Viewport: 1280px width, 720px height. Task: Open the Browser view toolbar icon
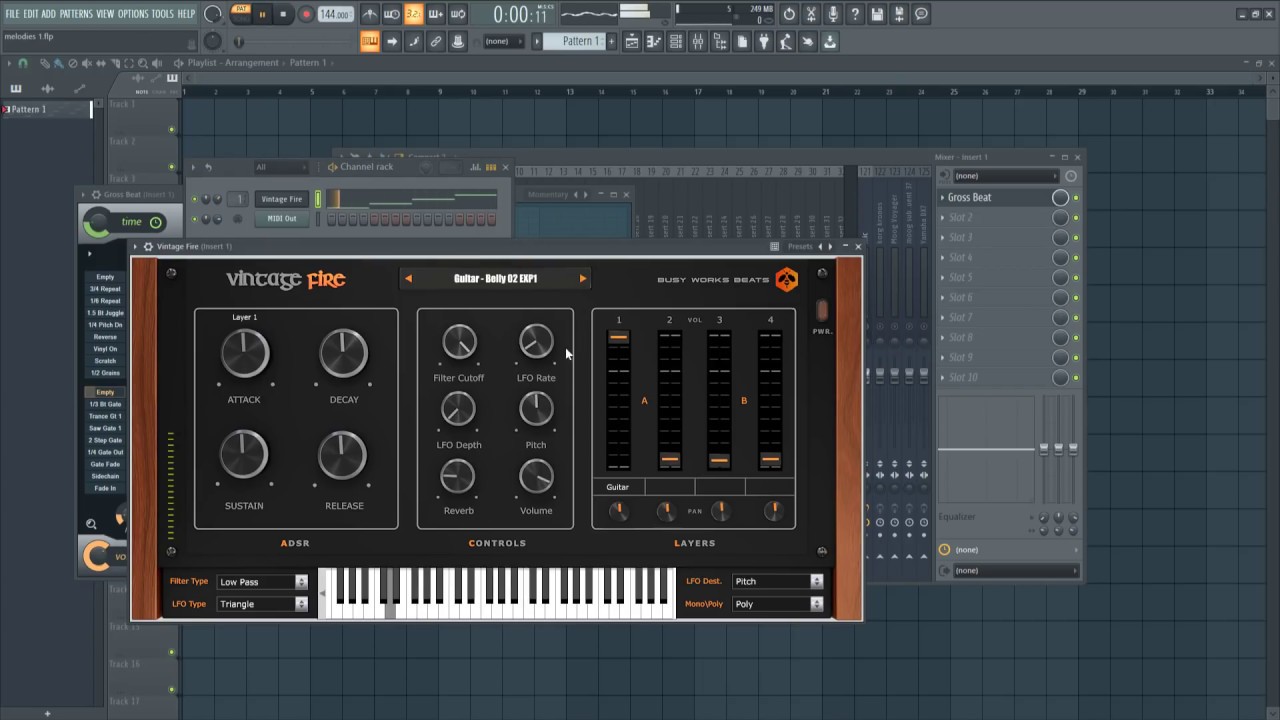pos(720,41)
